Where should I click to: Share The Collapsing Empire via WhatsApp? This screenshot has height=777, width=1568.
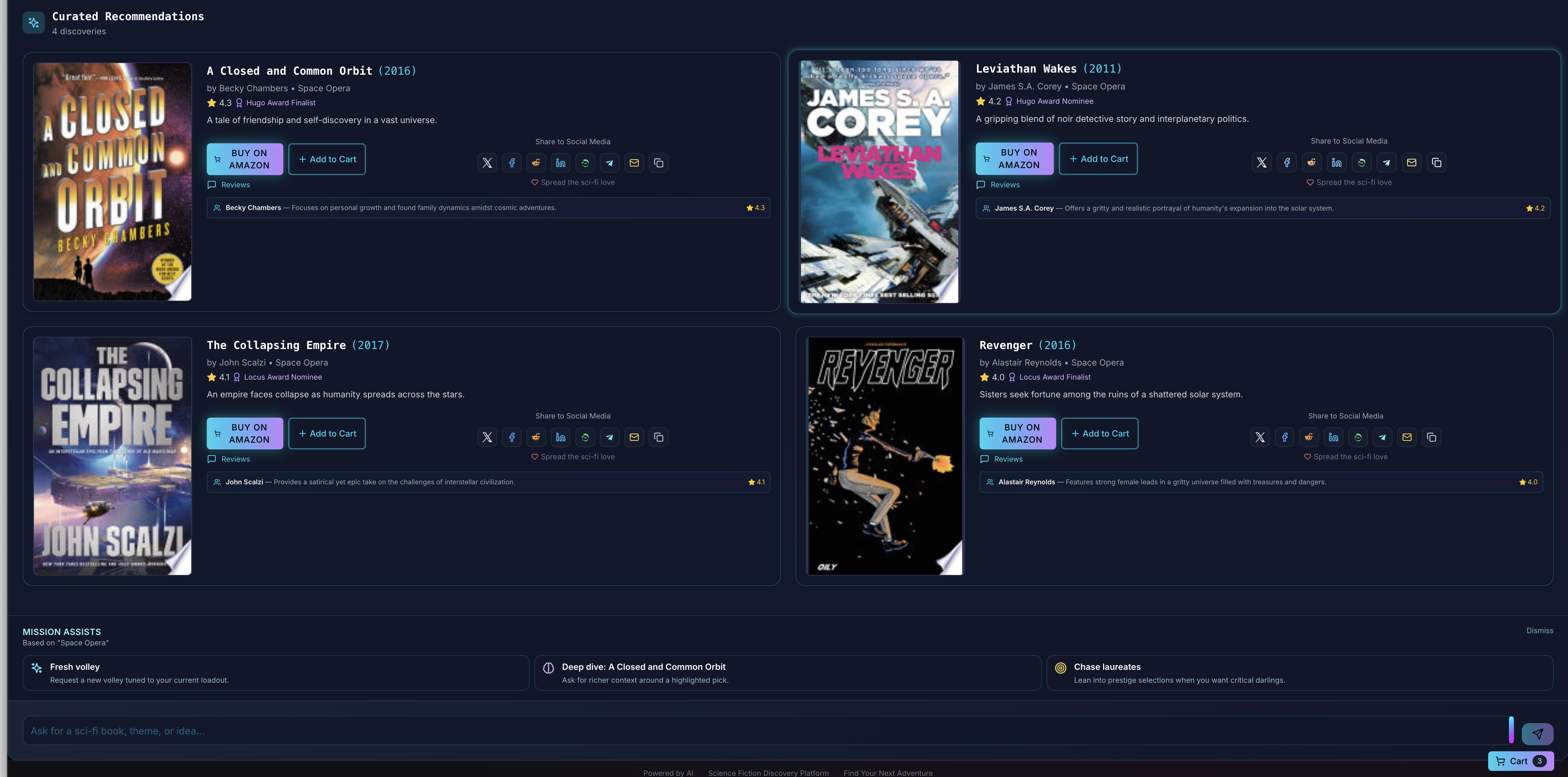pyautogui.click(x=585, y=437)
